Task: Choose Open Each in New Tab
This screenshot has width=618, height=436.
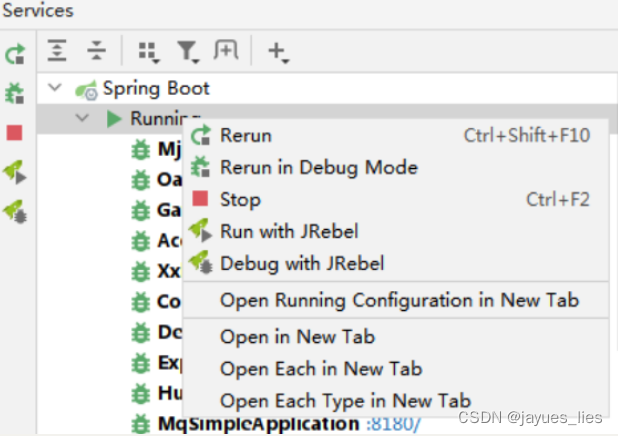Action: click(x=396, y=369)
